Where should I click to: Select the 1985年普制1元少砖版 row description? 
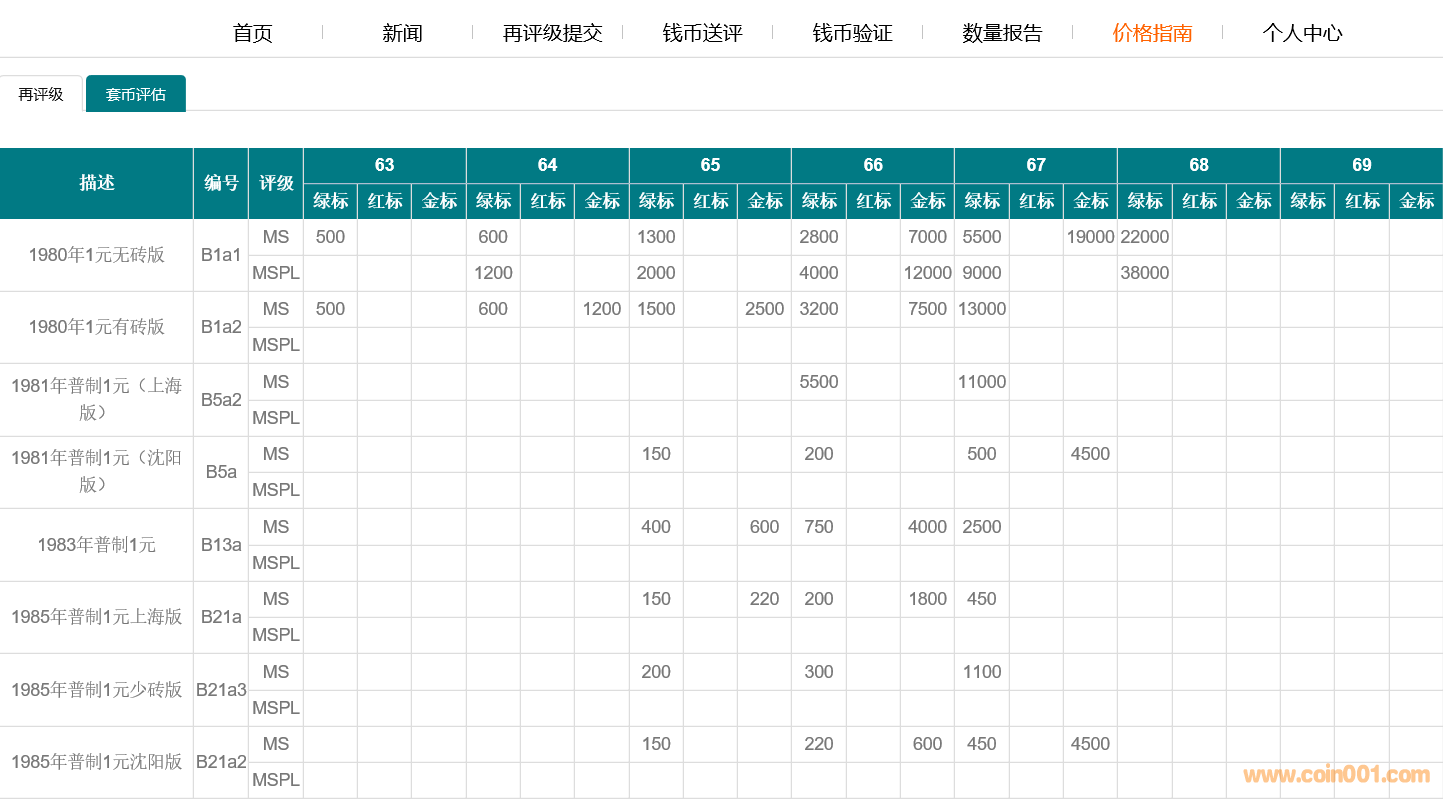97,690
